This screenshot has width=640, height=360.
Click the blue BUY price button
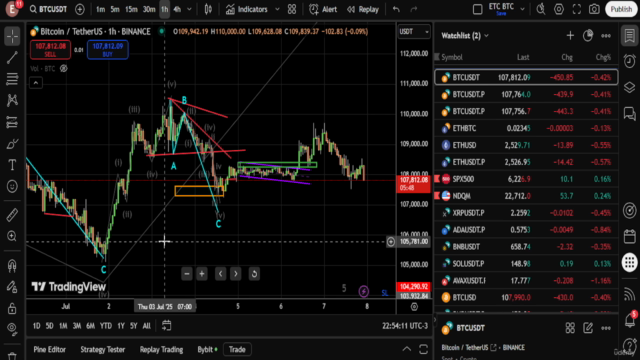pos(108,50)
